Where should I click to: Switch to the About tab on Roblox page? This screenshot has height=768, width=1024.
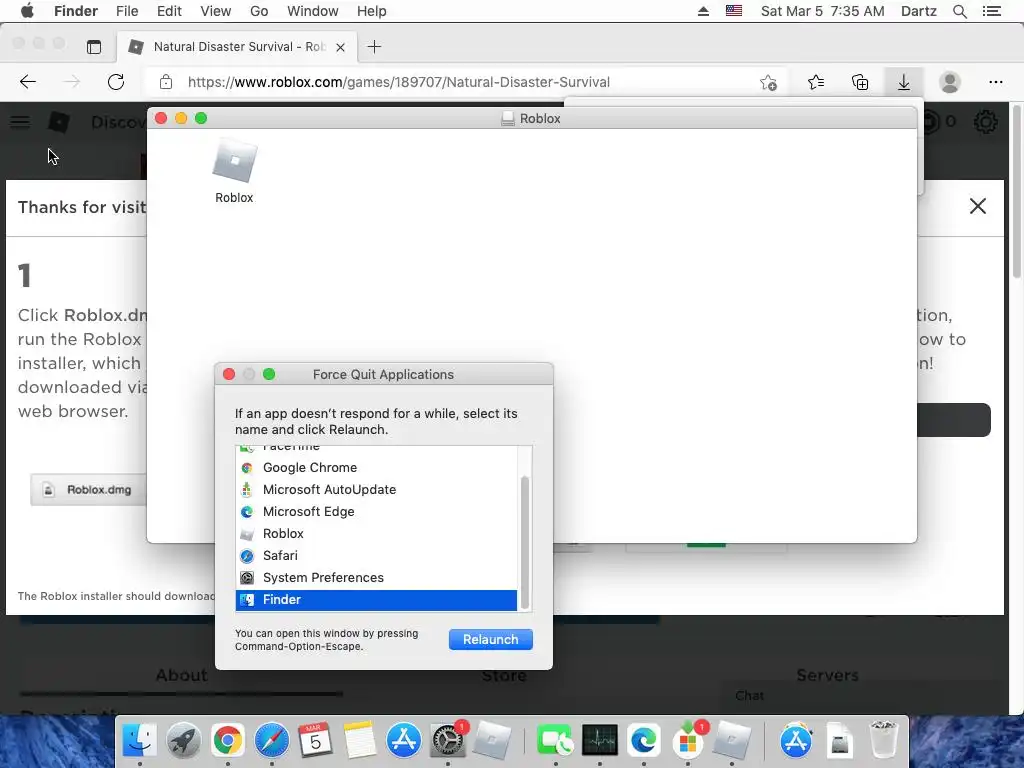(x=182, y=675)
